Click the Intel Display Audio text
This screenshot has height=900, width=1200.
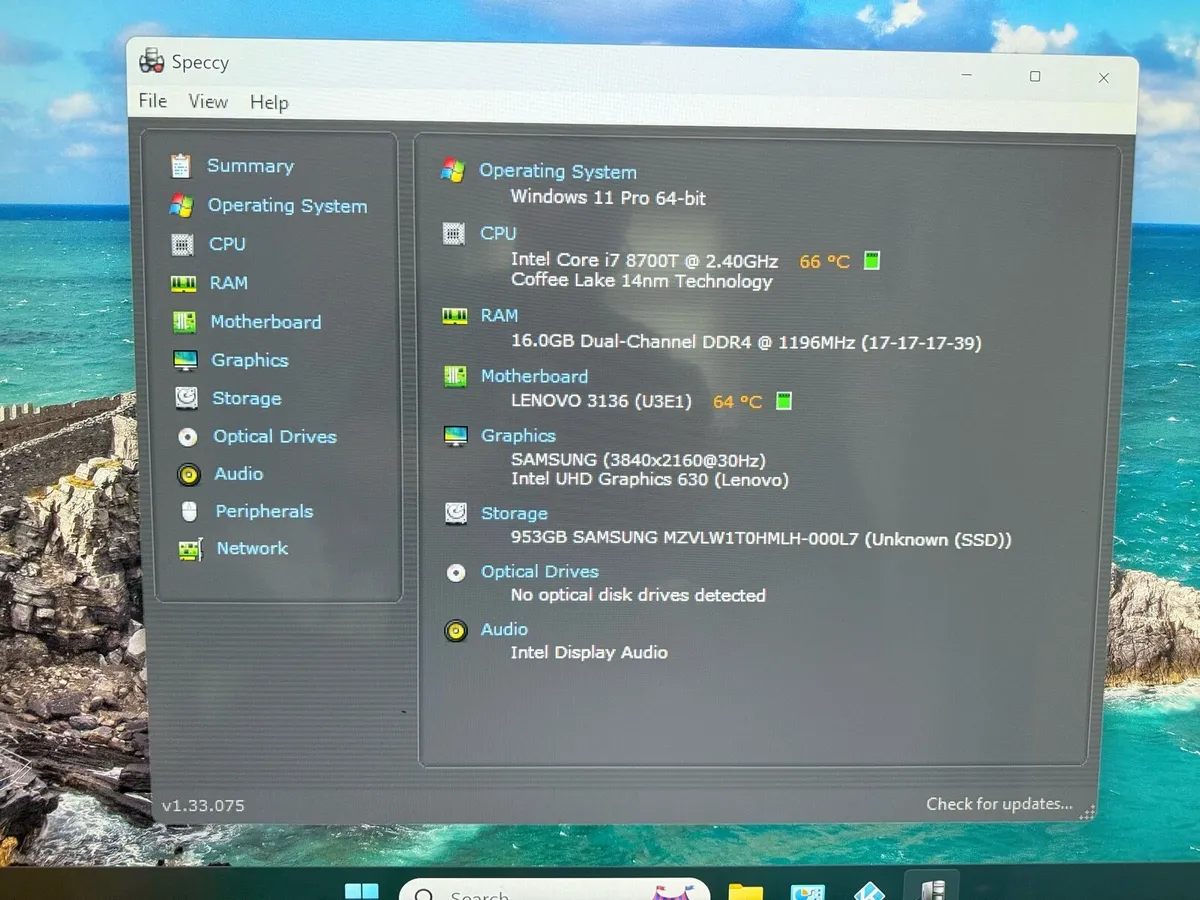pyautogui.click(x=589, y=652)
